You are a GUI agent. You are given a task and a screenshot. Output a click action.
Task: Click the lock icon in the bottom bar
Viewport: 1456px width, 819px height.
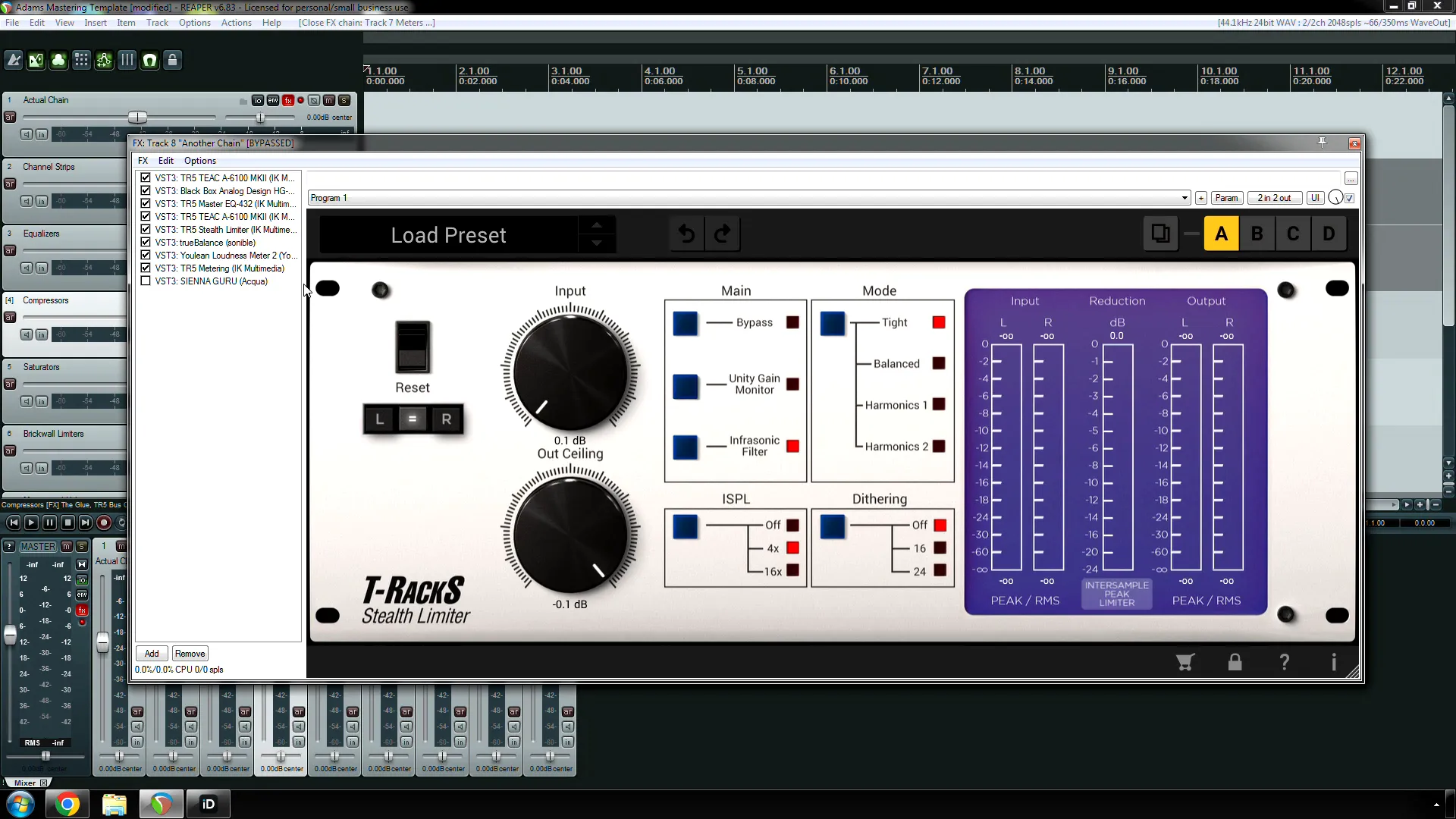[1233, 663]
